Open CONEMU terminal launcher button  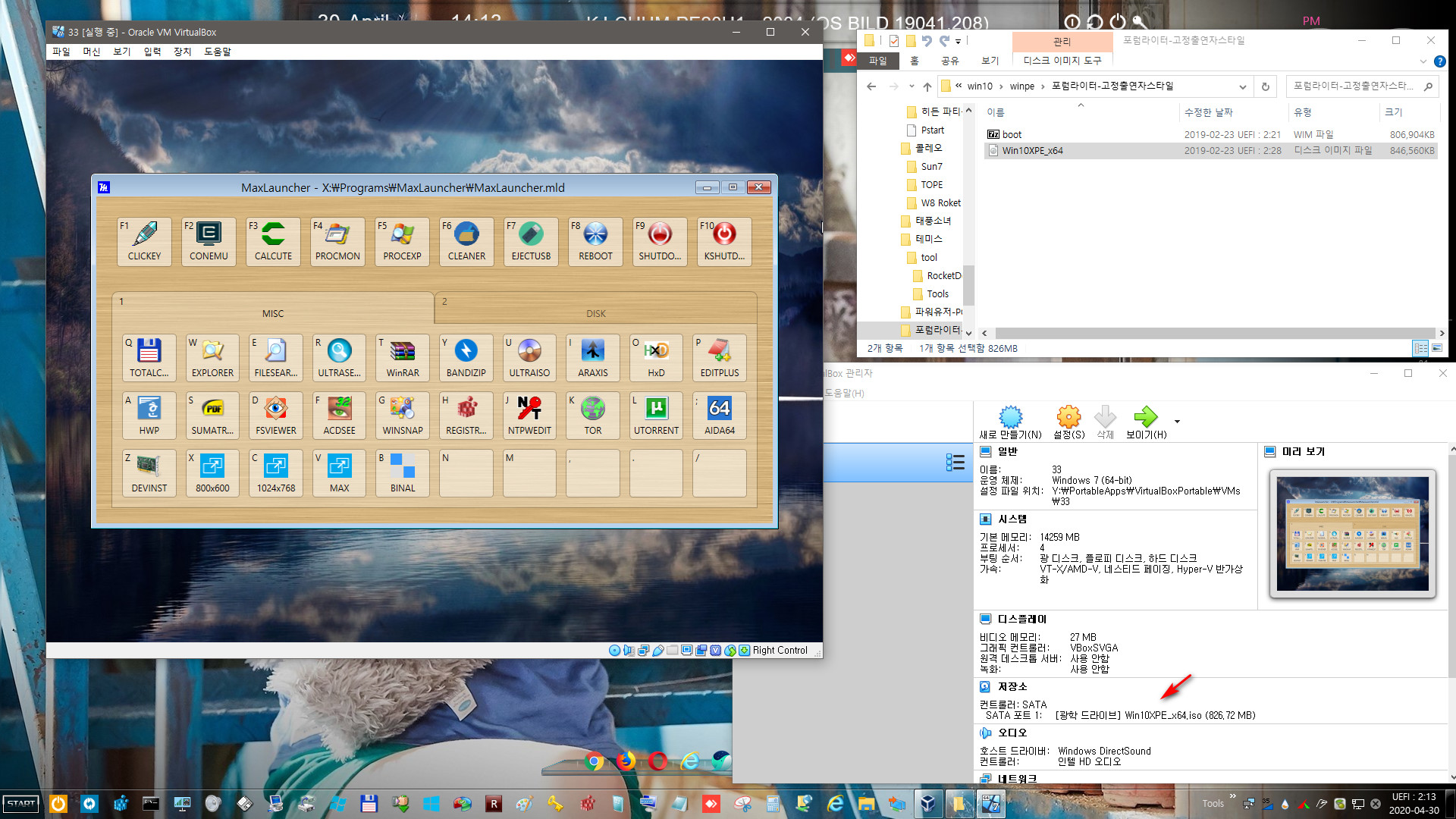pos(209,241)
